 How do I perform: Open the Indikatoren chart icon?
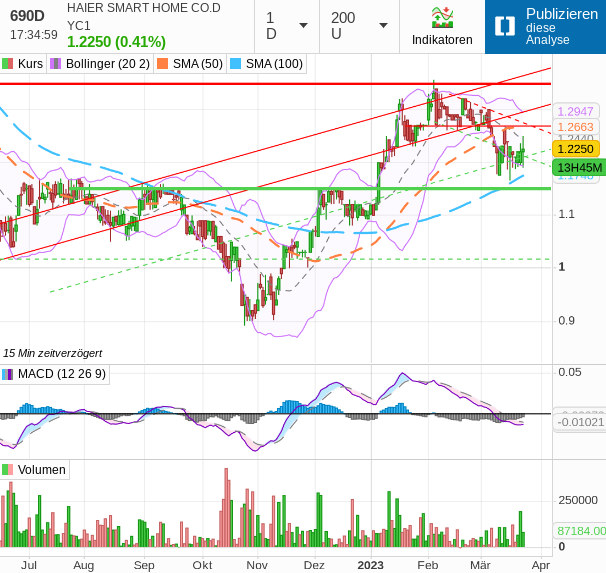click(x=442, y=17)
